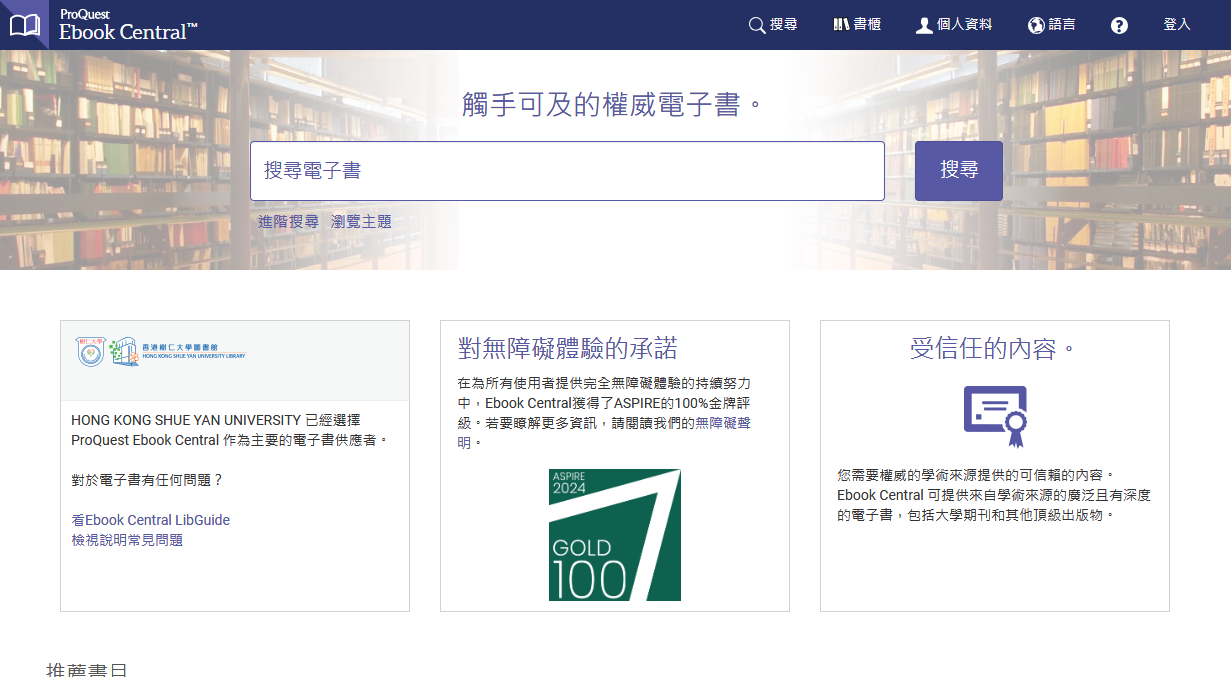
Task: Open the 語言 language menu
Action: 1062,25
